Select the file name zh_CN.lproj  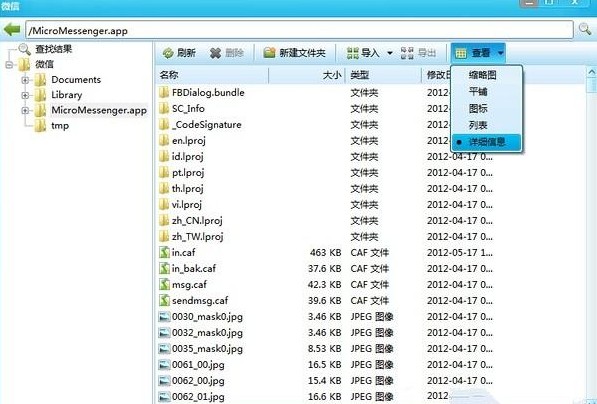coord(197,220)
